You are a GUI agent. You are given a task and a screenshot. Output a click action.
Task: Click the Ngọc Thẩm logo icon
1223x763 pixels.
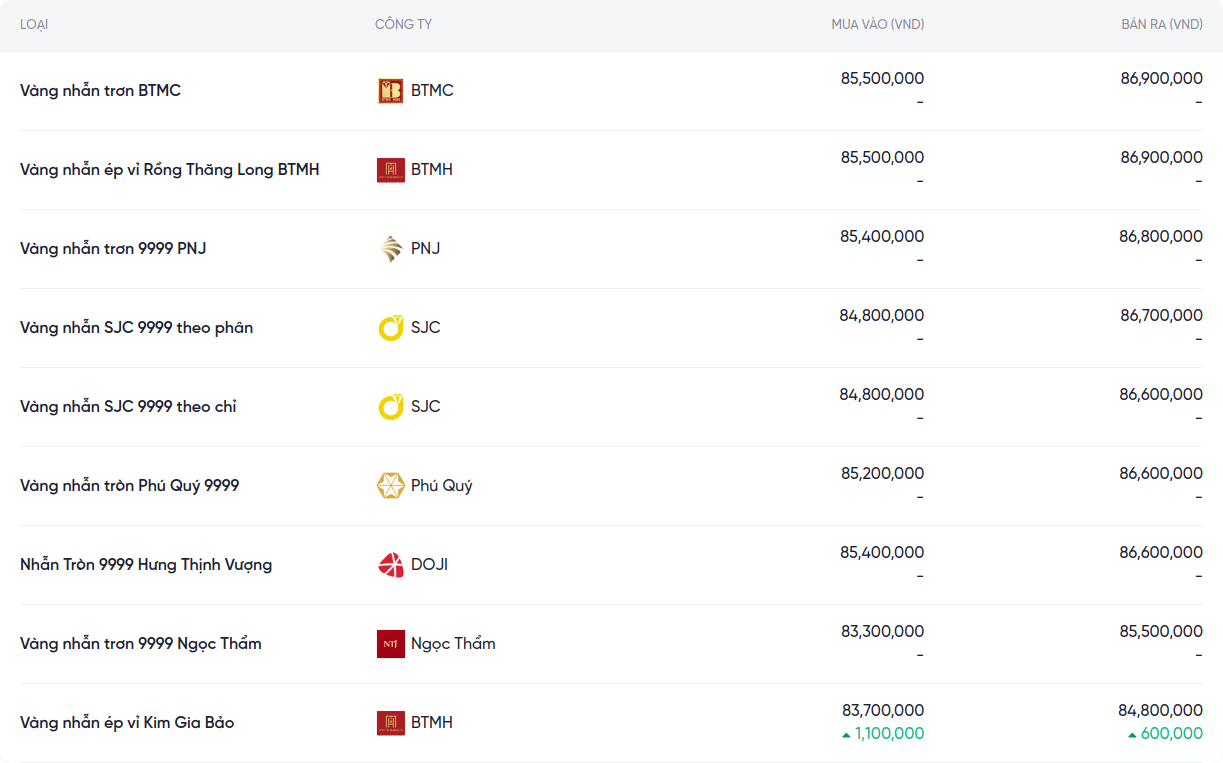(390, 644)
